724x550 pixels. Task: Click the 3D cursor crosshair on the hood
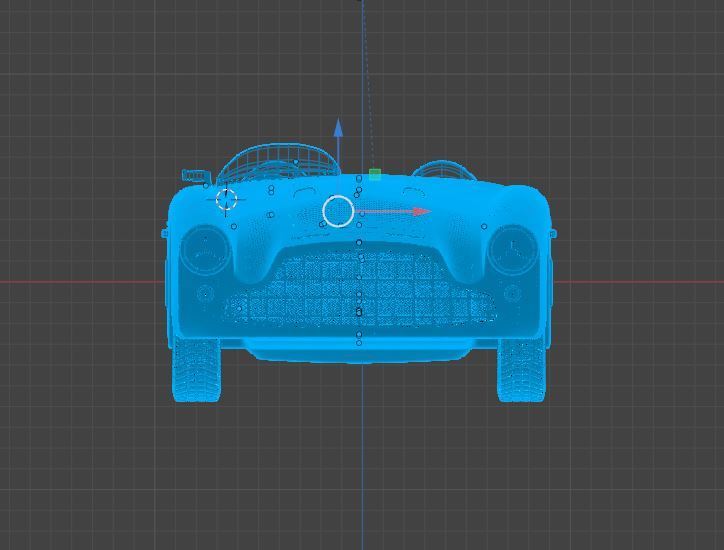tap(226, 199)
